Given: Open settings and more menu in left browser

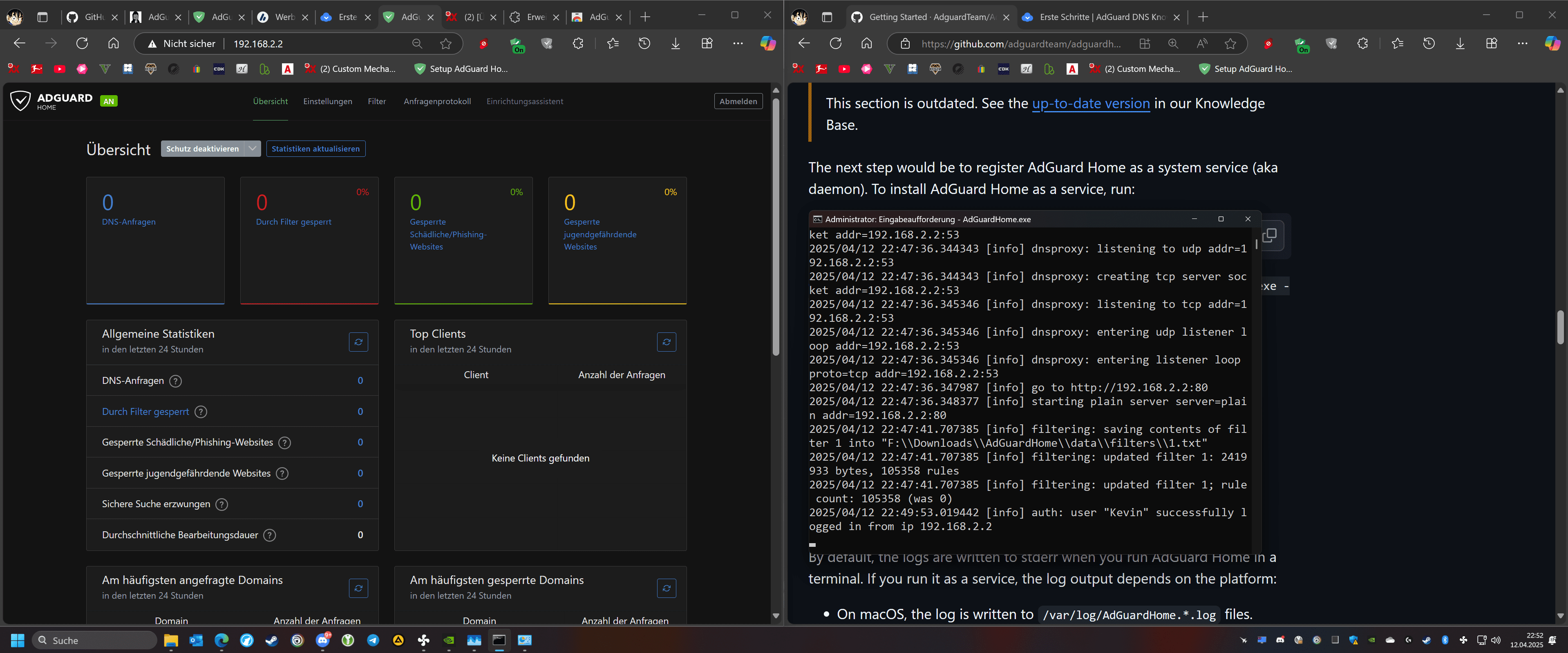Looking at the screenshot, I should 738,43.
